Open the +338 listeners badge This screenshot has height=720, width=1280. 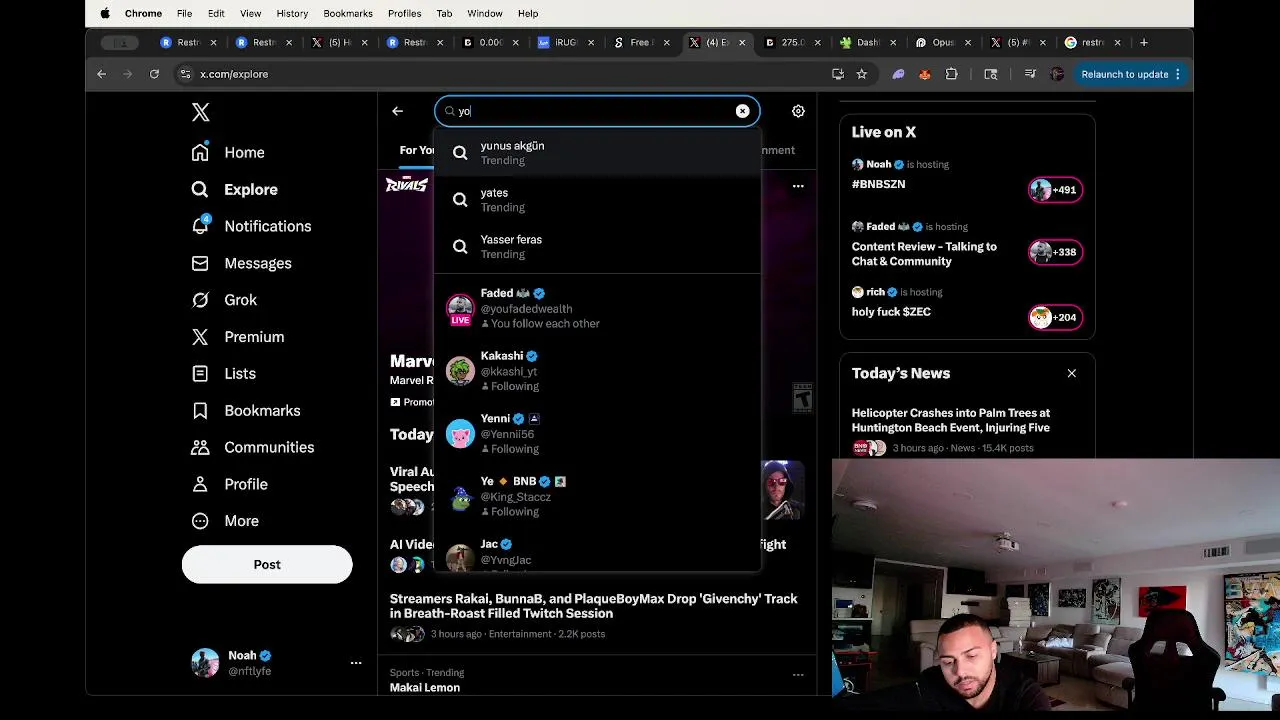1055,252
